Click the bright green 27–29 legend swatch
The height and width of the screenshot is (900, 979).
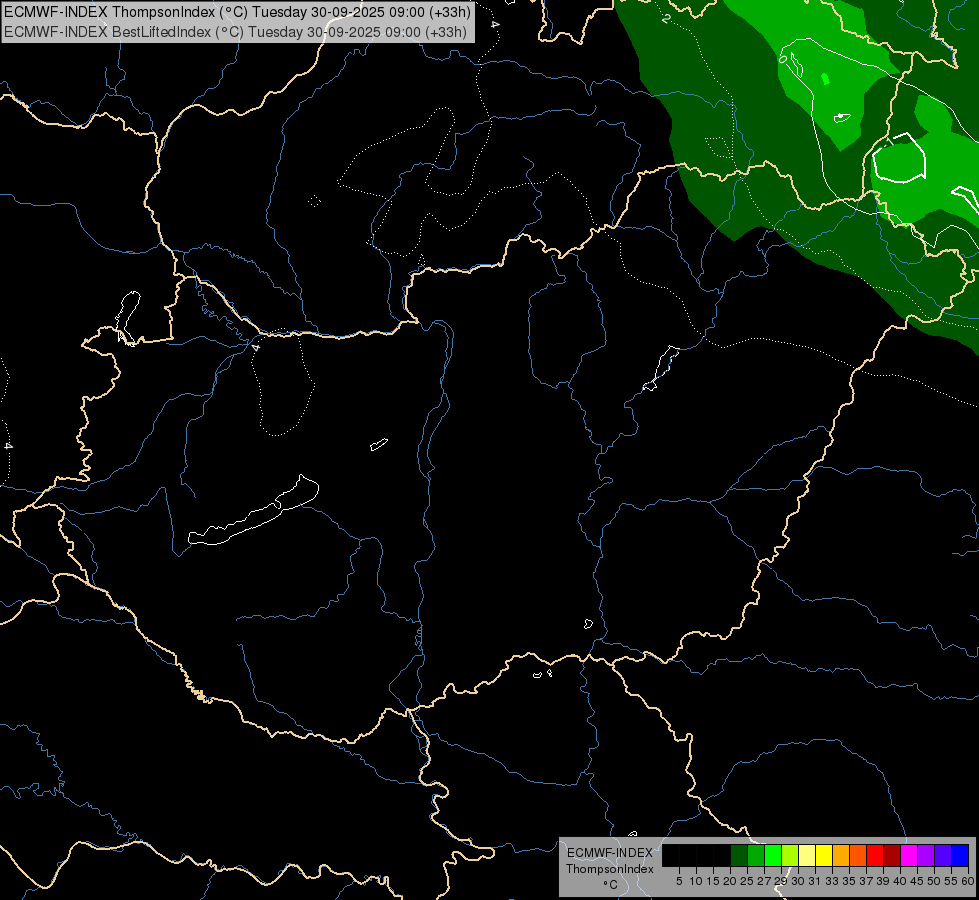point(773,855)
